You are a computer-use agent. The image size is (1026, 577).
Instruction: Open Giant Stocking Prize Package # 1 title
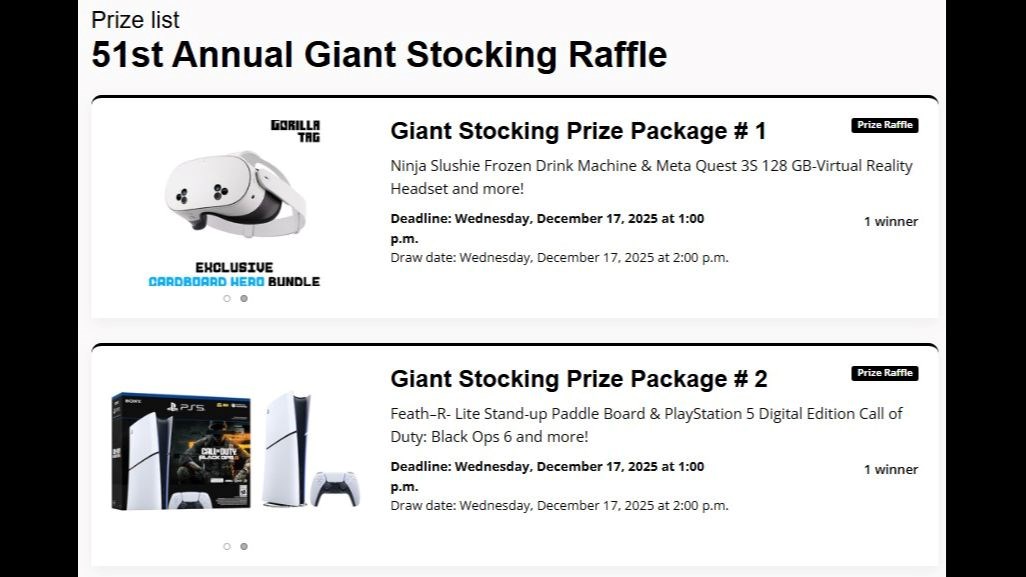578,131
